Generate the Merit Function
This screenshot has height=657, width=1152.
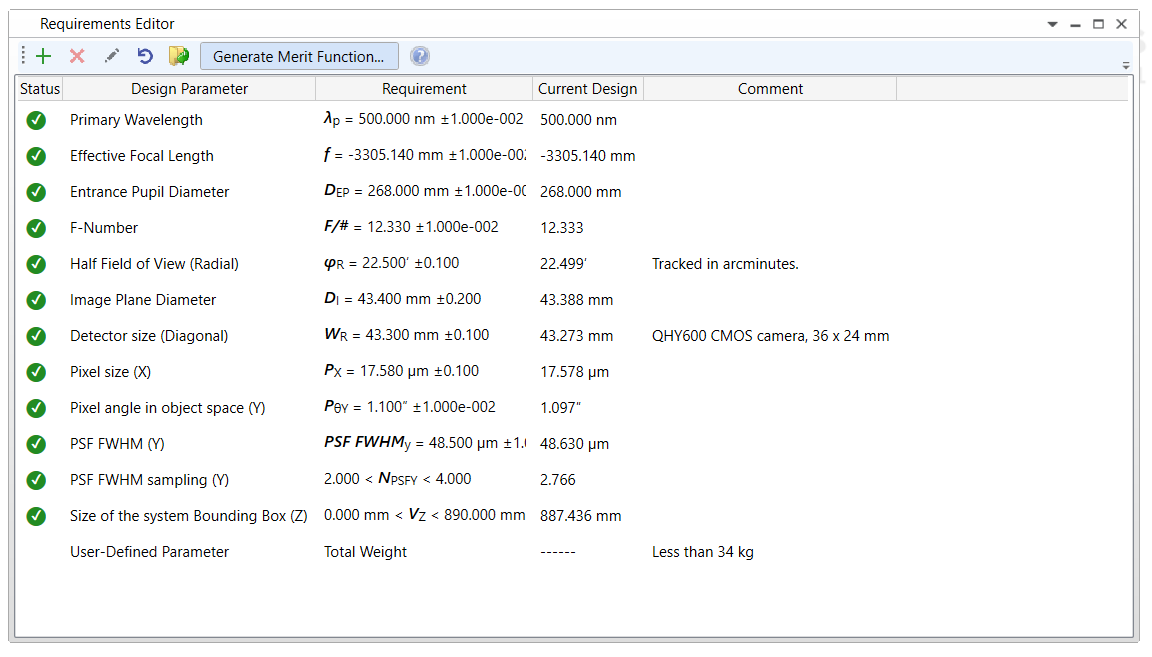click(299, 57)
